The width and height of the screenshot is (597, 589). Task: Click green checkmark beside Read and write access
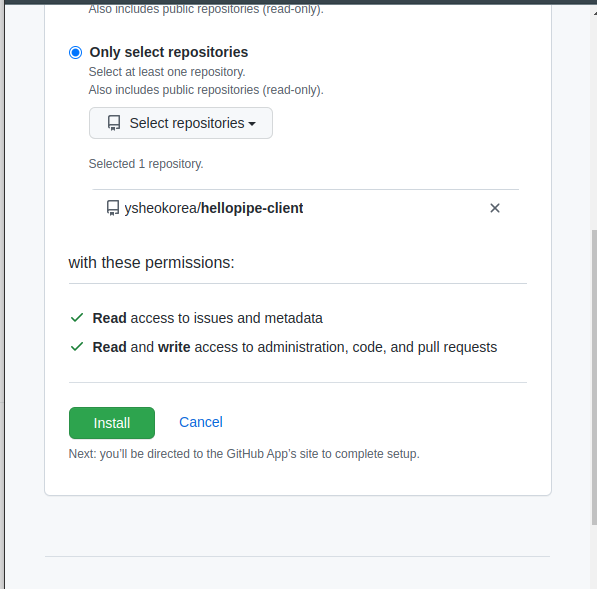(x=77, y=346)
